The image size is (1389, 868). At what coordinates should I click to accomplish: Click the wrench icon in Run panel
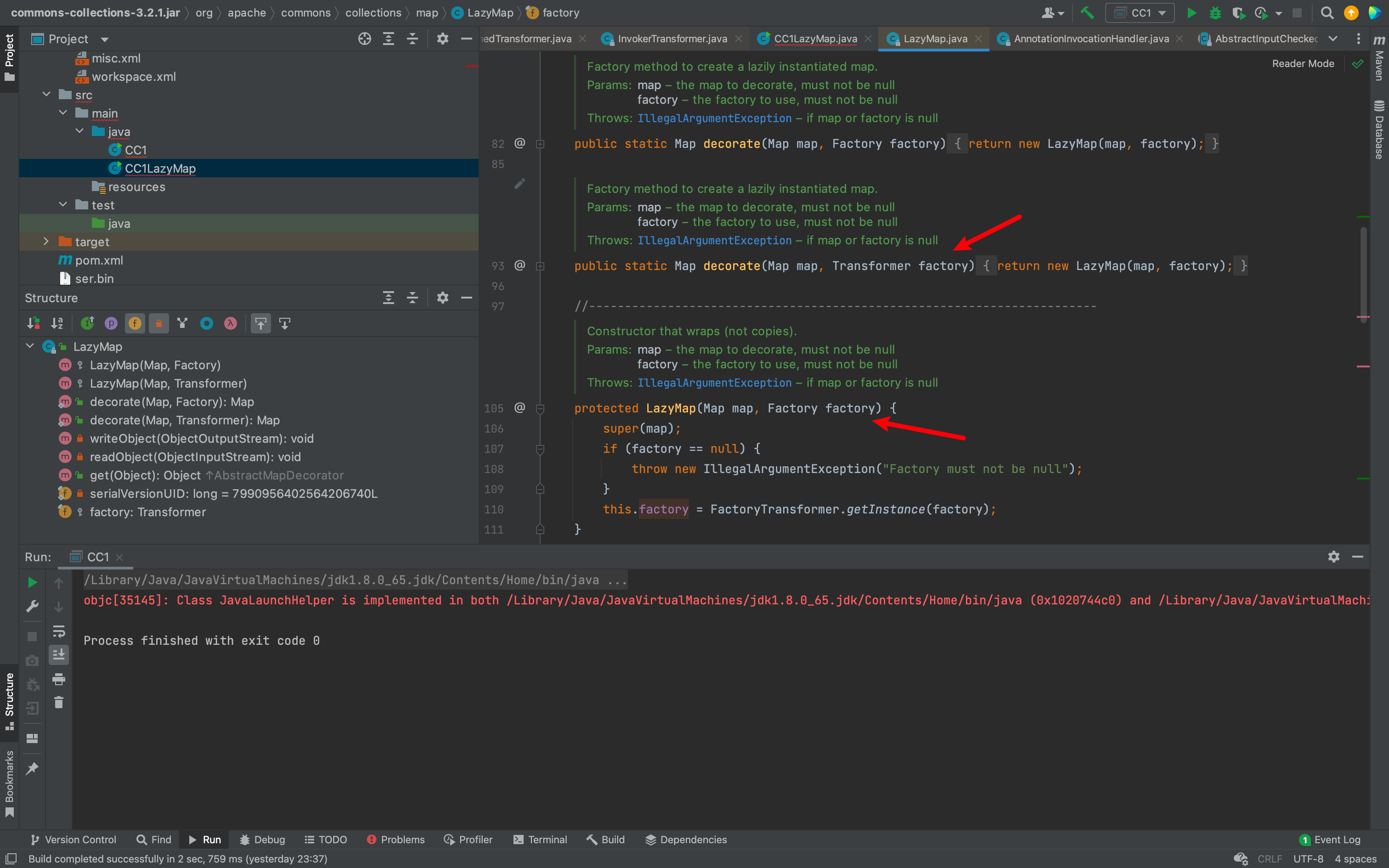tap(32, 606)
